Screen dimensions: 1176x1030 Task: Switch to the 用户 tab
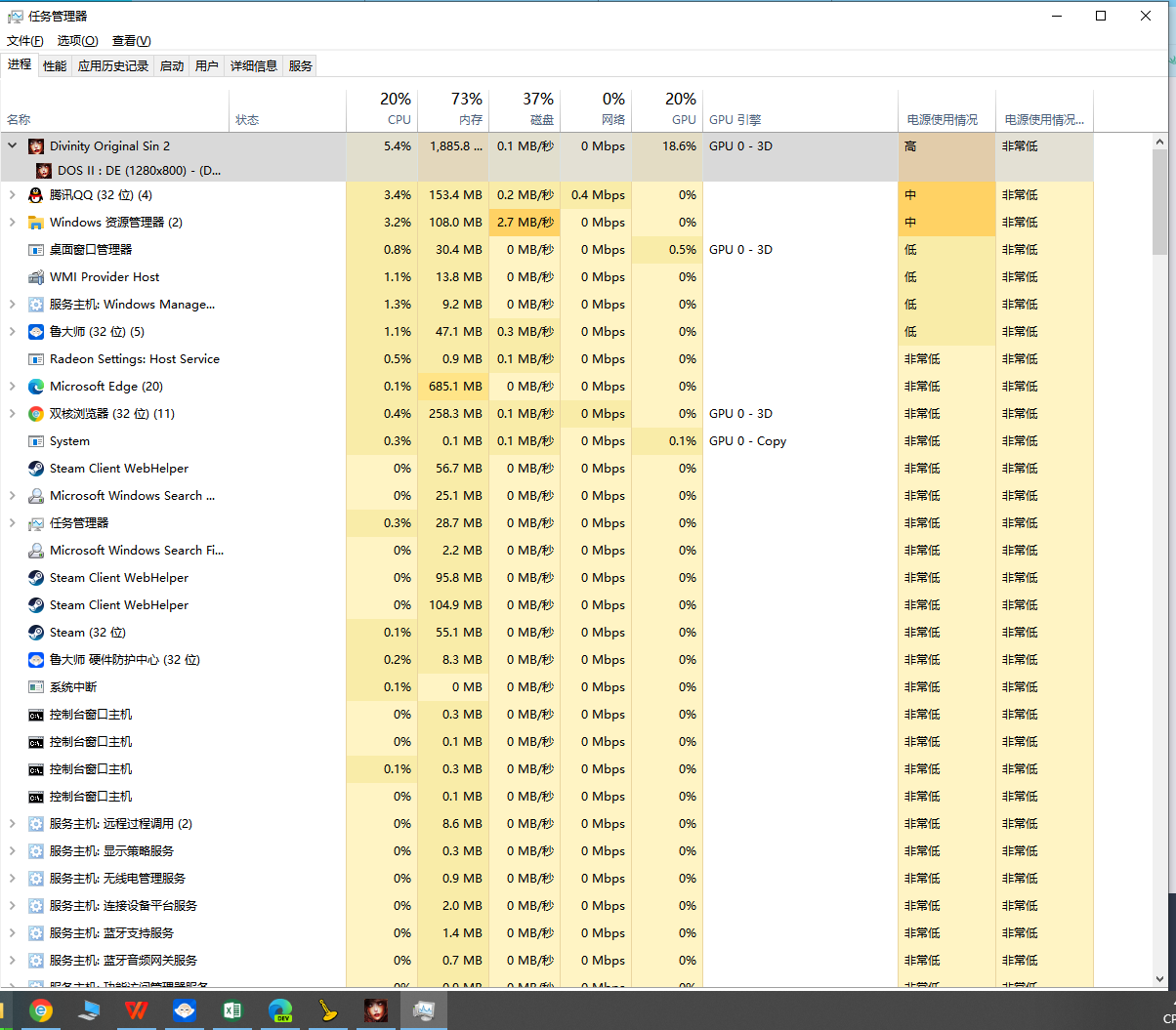[x=207, y=66]
